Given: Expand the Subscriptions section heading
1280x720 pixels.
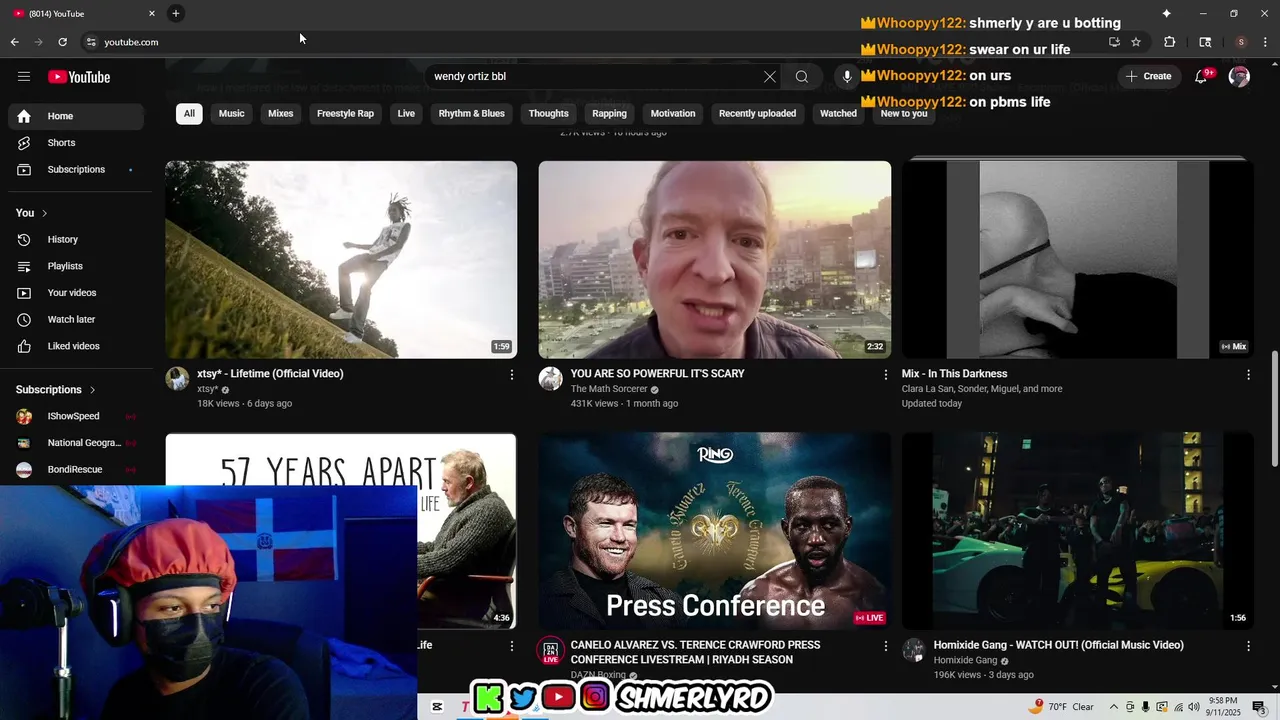Looking at the screenshot, I should point(56,390).
